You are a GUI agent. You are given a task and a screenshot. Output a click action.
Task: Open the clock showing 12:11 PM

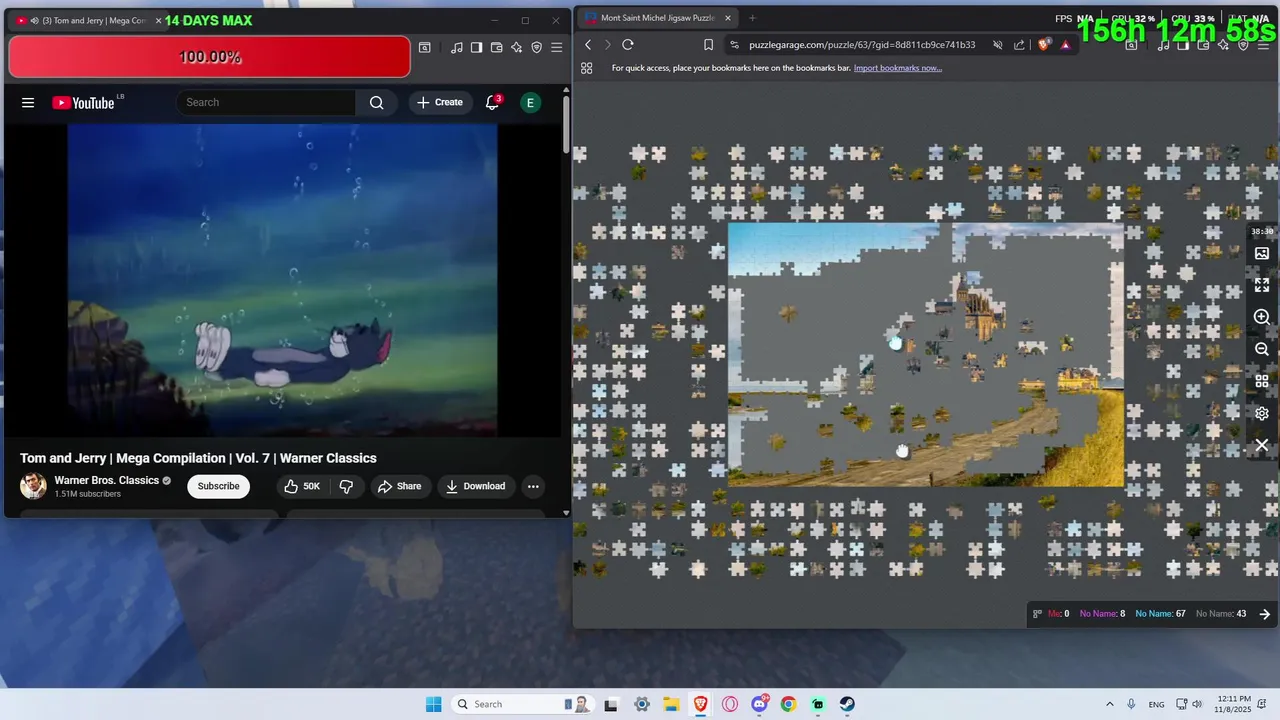pos(1234,704)
